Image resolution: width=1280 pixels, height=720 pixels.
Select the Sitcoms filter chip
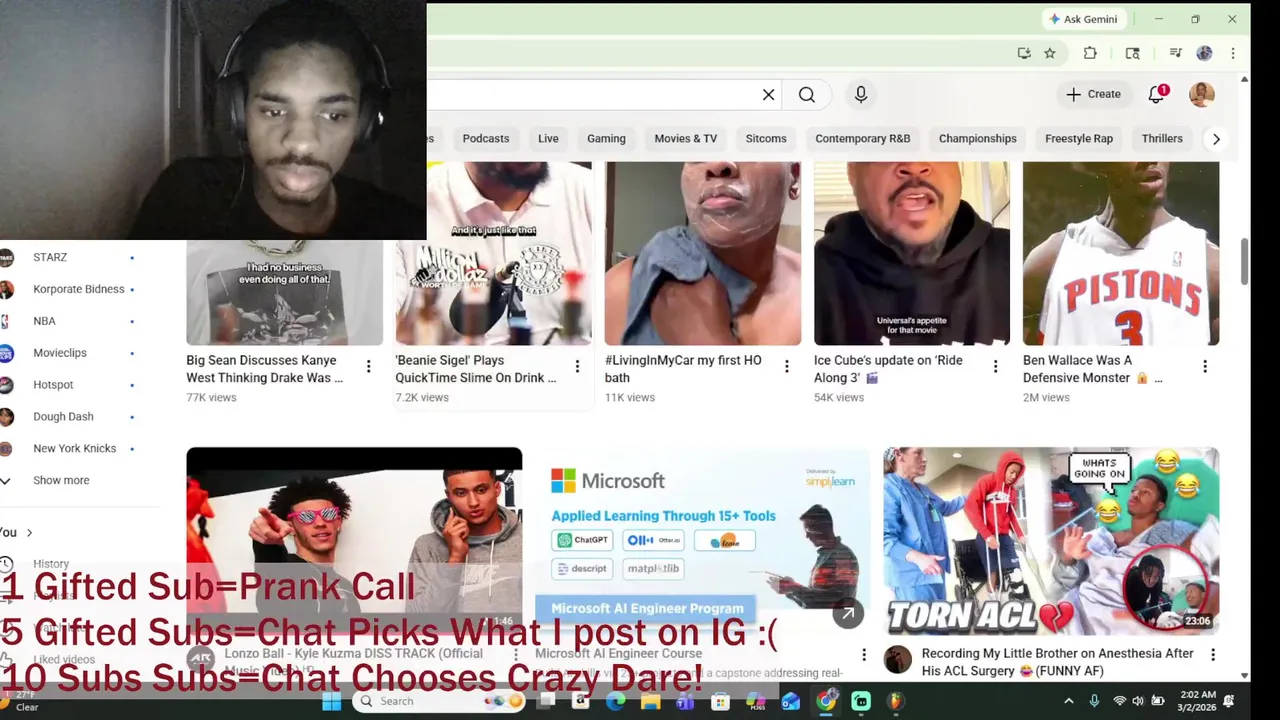pyautogui.click(x=766, y=139)
